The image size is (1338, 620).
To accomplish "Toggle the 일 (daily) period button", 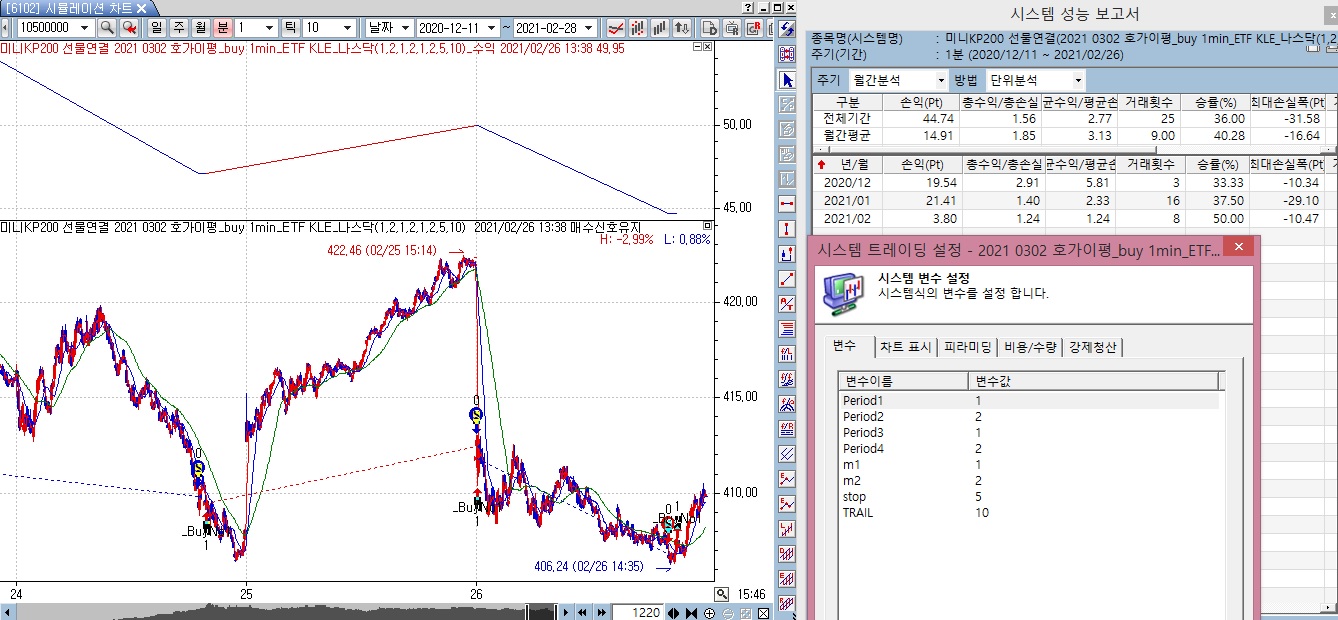I will 157,28.
